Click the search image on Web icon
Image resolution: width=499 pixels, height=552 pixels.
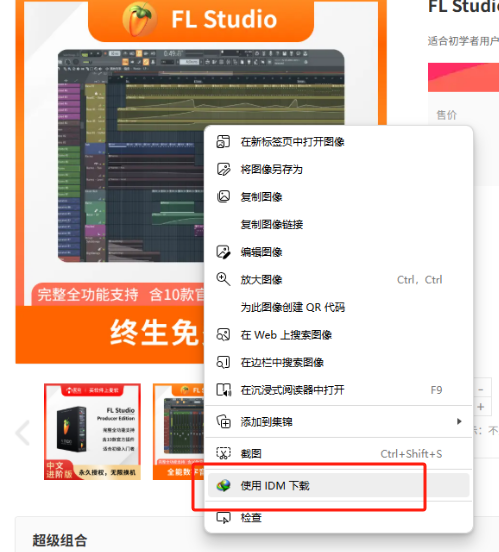point(223,335)
